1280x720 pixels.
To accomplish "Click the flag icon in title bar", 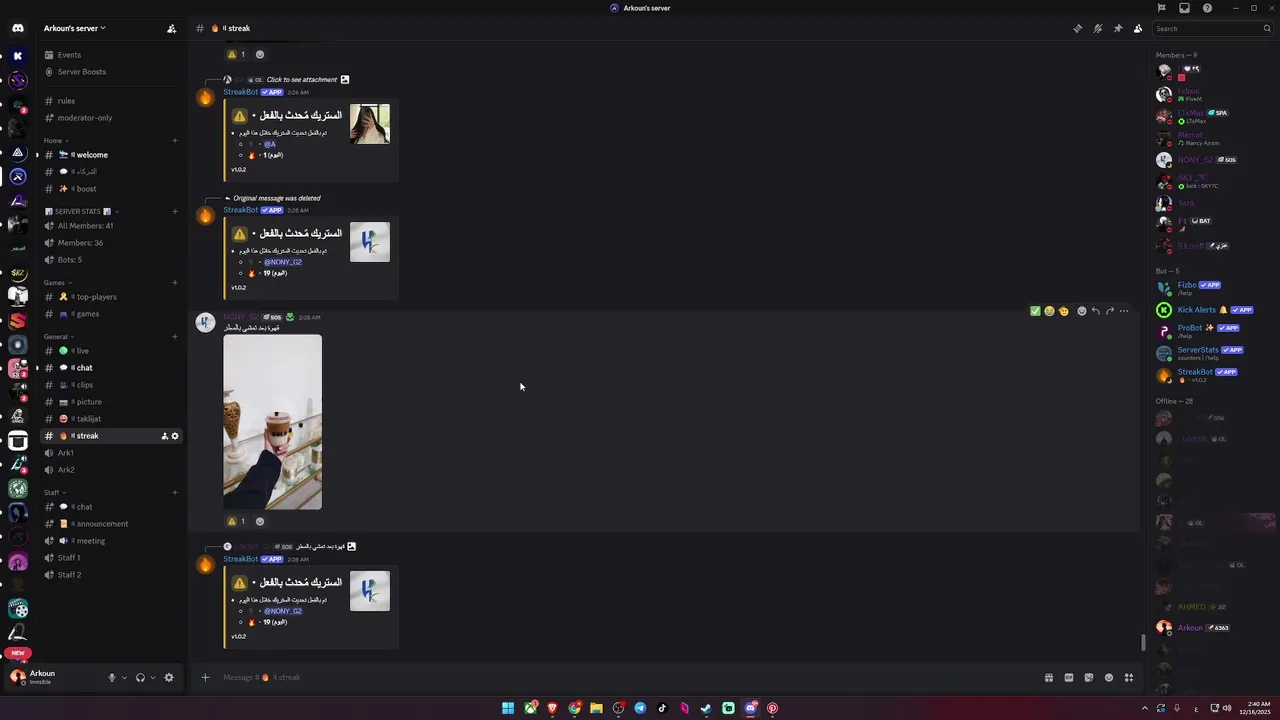I will [1161, 8].
